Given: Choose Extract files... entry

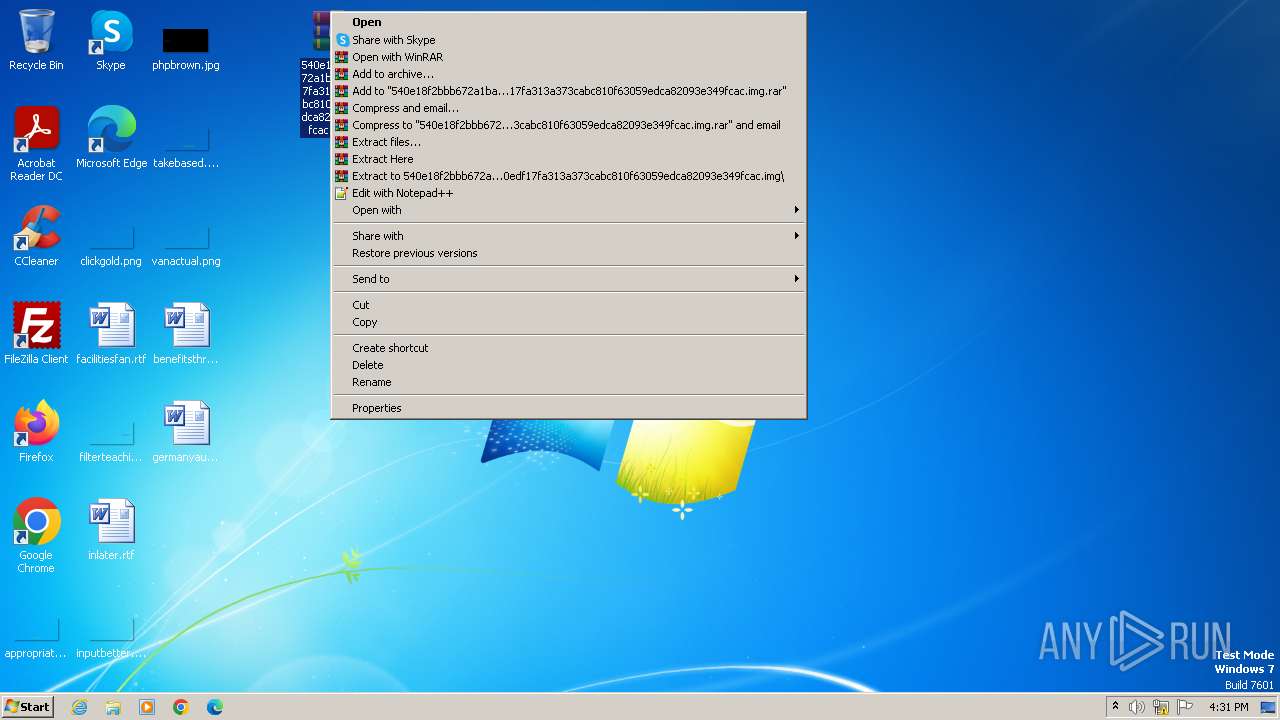Looking at the screenshot, I should coord(569,142).
